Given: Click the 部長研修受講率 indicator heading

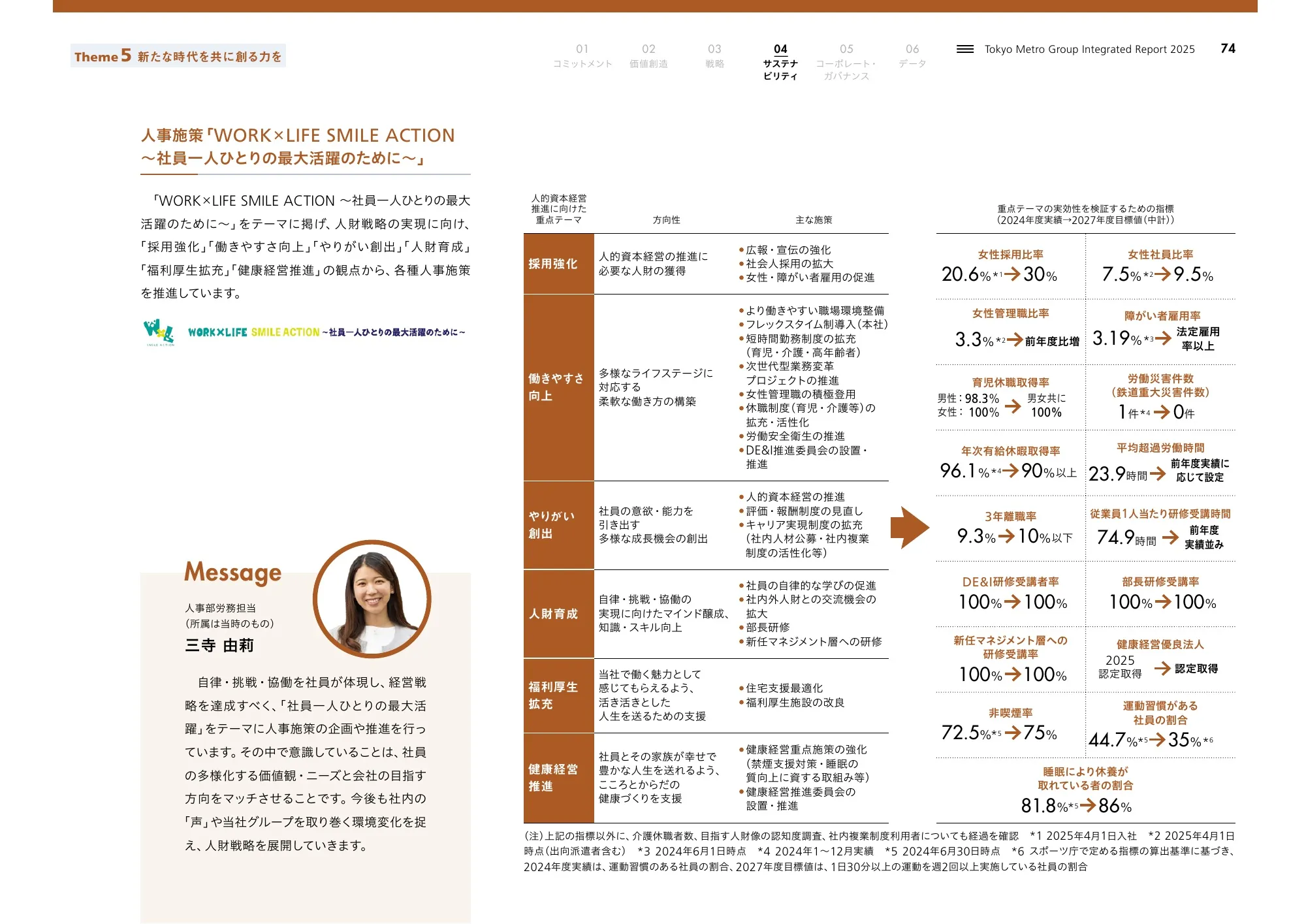Looking at the screenshot, I should click(1160, 582).
